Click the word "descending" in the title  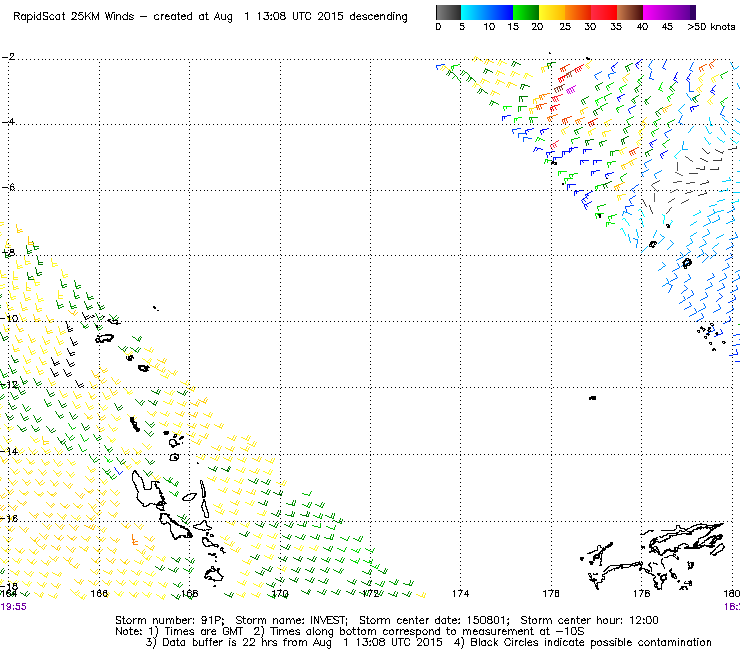point(378,17)
